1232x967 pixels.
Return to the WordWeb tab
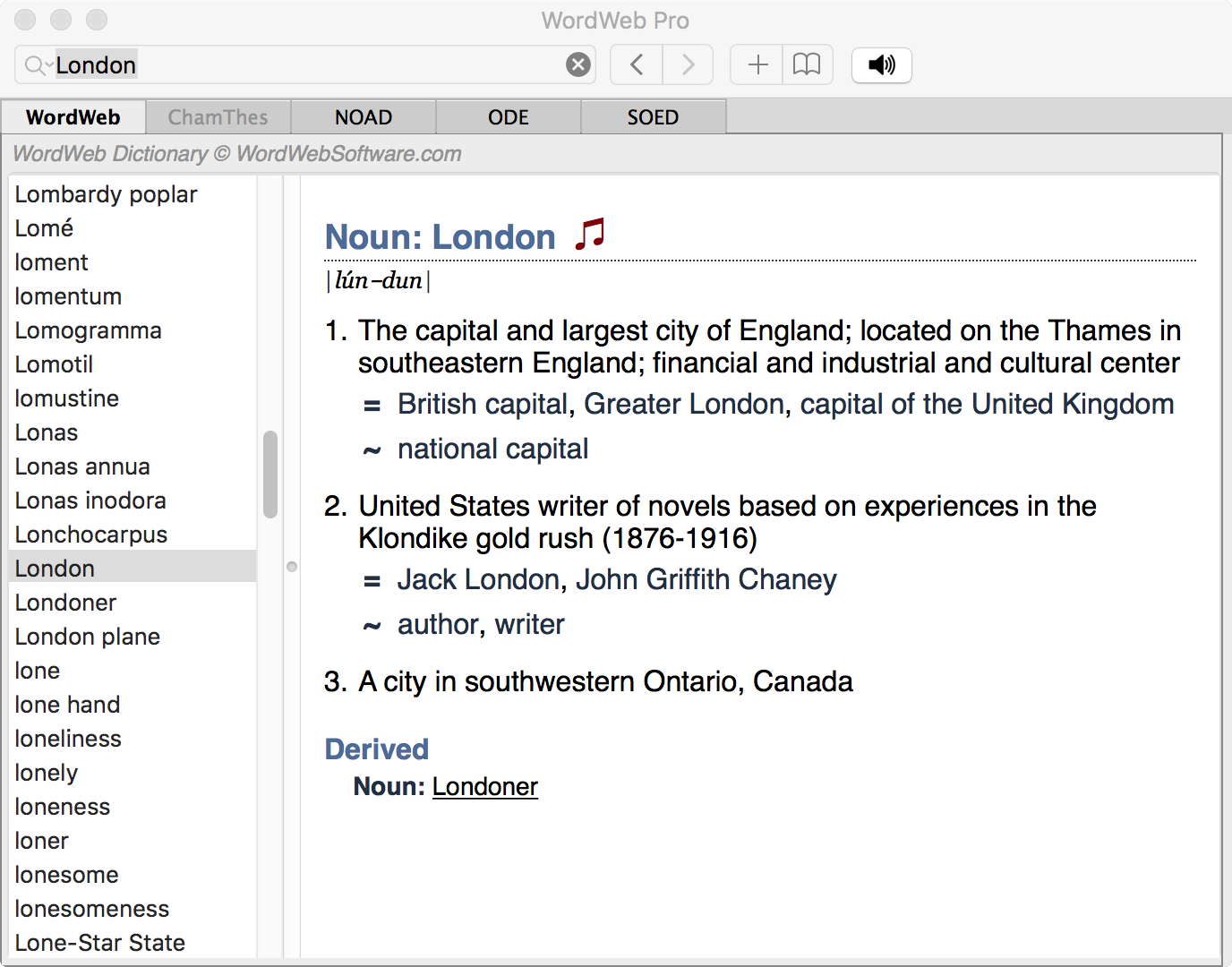pyautogui.click(x=73, y=116)
